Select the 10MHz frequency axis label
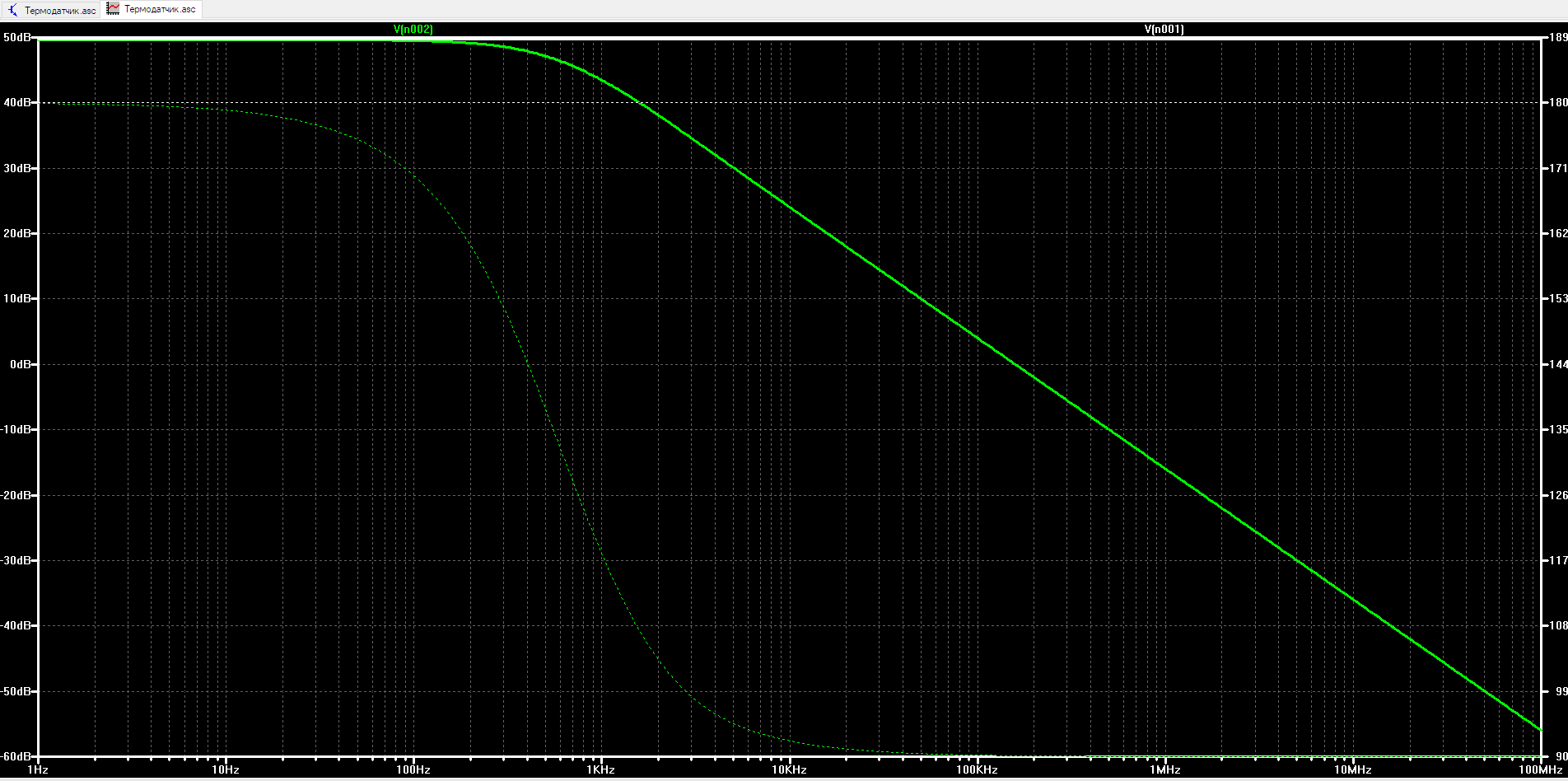Viewport: 1568px width, 781px height. (1353, 770)
